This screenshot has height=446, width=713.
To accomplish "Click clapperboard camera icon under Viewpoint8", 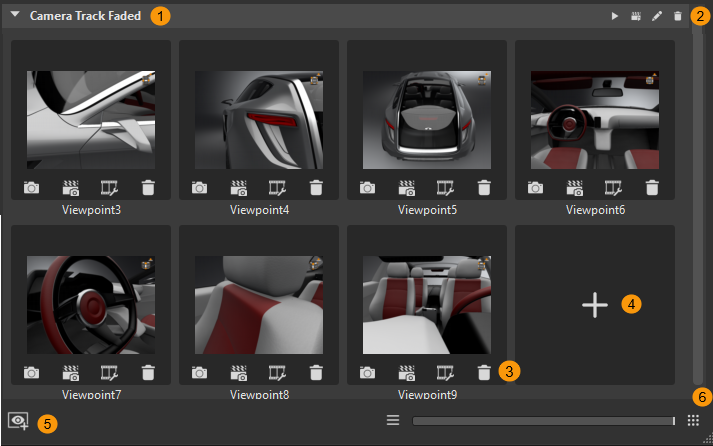I will 239,373.
